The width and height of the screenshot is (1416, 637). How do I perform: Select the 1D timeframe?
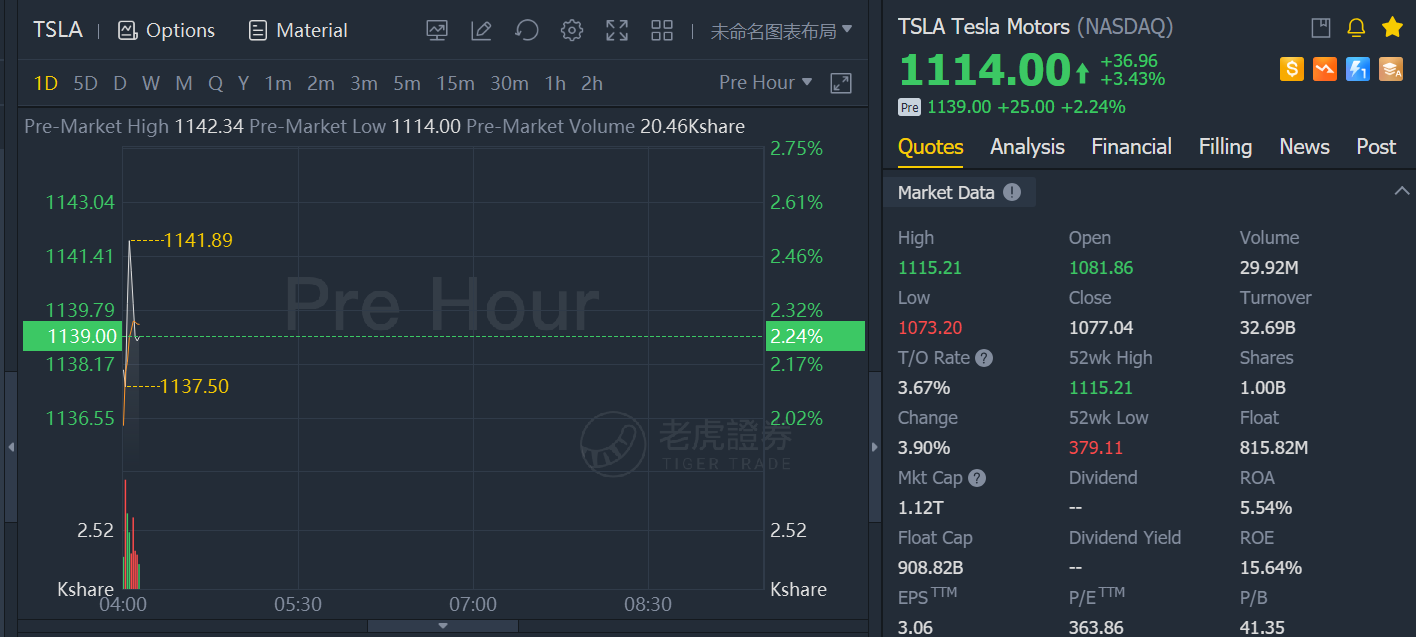click(x=46, y=83)
